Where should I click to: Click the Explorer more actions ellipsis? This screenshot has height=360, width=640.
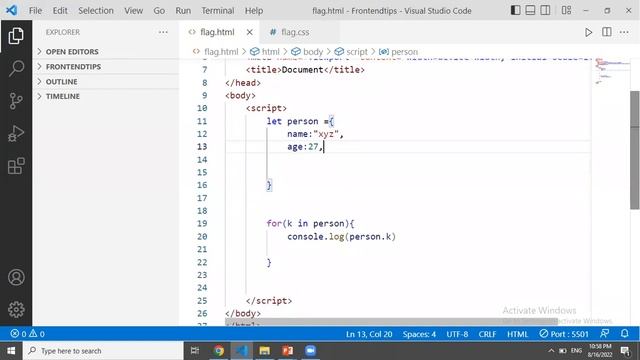pyautogui.click(x=163, y=32)
